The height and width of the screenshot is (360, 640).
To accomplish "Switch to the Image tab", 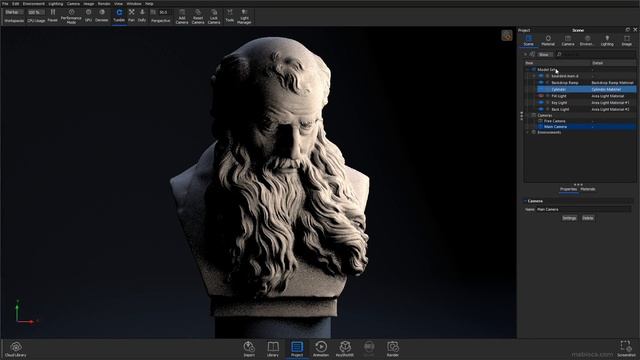I will tap(627, 40).
